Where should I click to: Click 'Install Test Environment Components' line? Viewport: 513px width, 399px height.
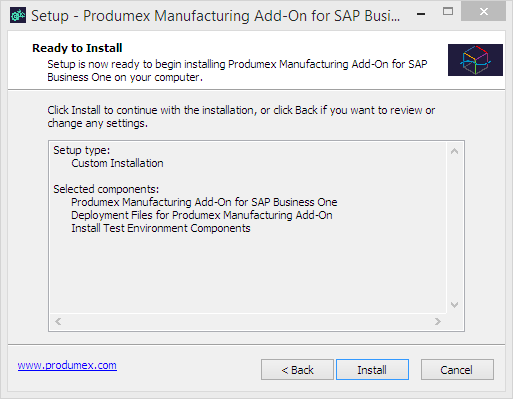pos(161,228)
